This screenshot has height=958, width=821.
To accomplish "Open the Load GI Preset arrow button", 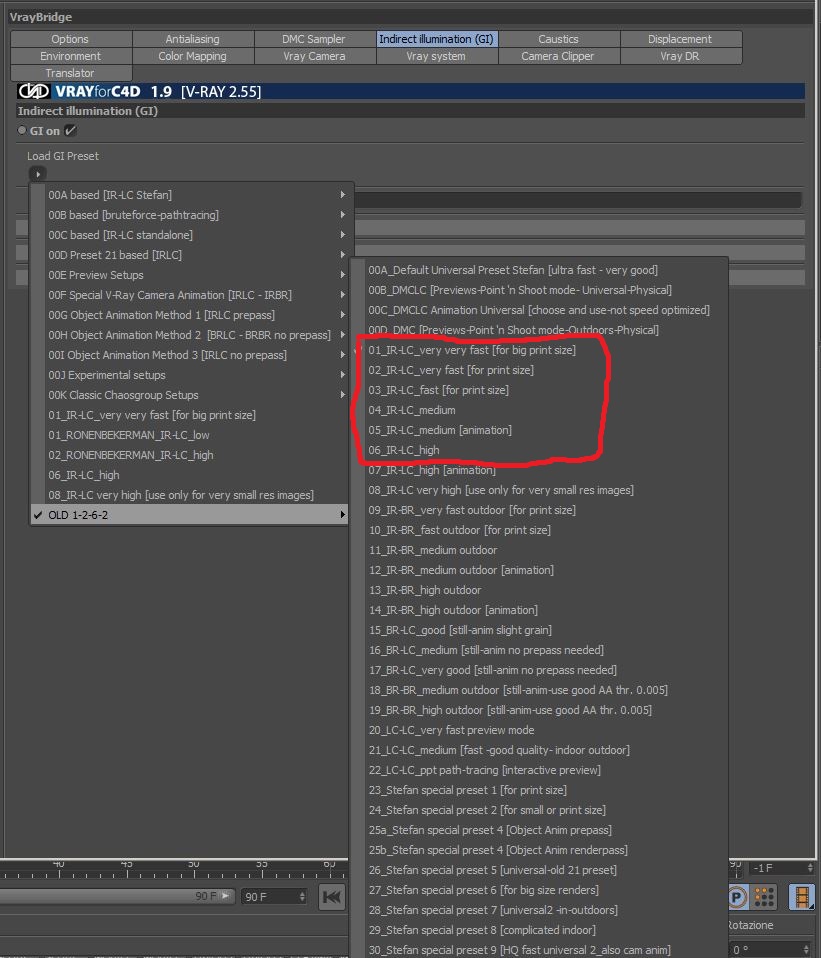I will pyautogui.click(x=38, y=174).
